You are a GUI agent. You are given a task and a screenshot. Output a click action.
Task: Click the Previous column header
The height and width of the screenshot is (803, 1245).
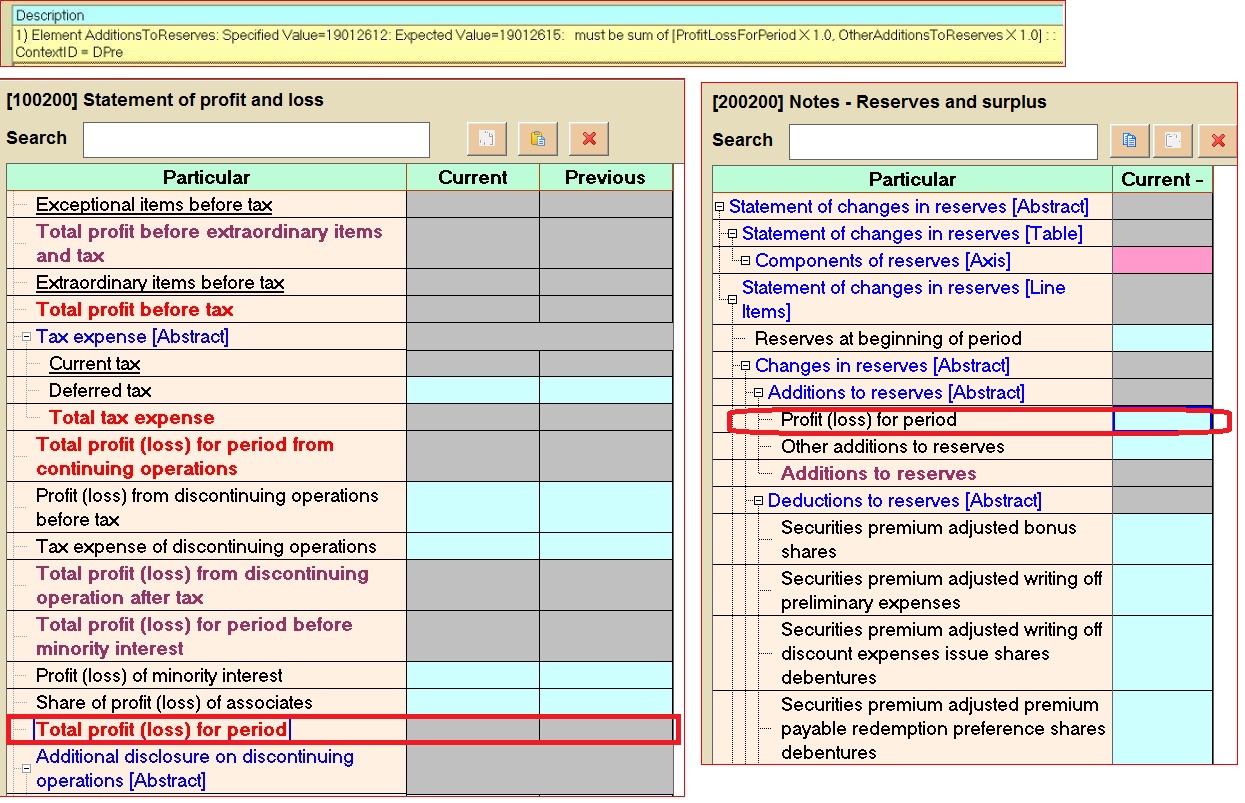pyautogui.click(x=605, y=178)
